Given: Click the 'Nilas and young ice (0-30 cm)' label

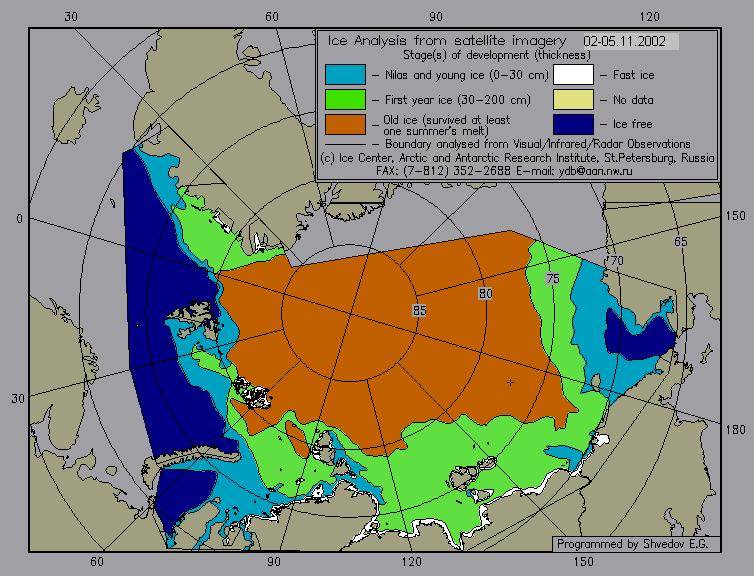Looking at the screenshot, I should click(466, 75).
